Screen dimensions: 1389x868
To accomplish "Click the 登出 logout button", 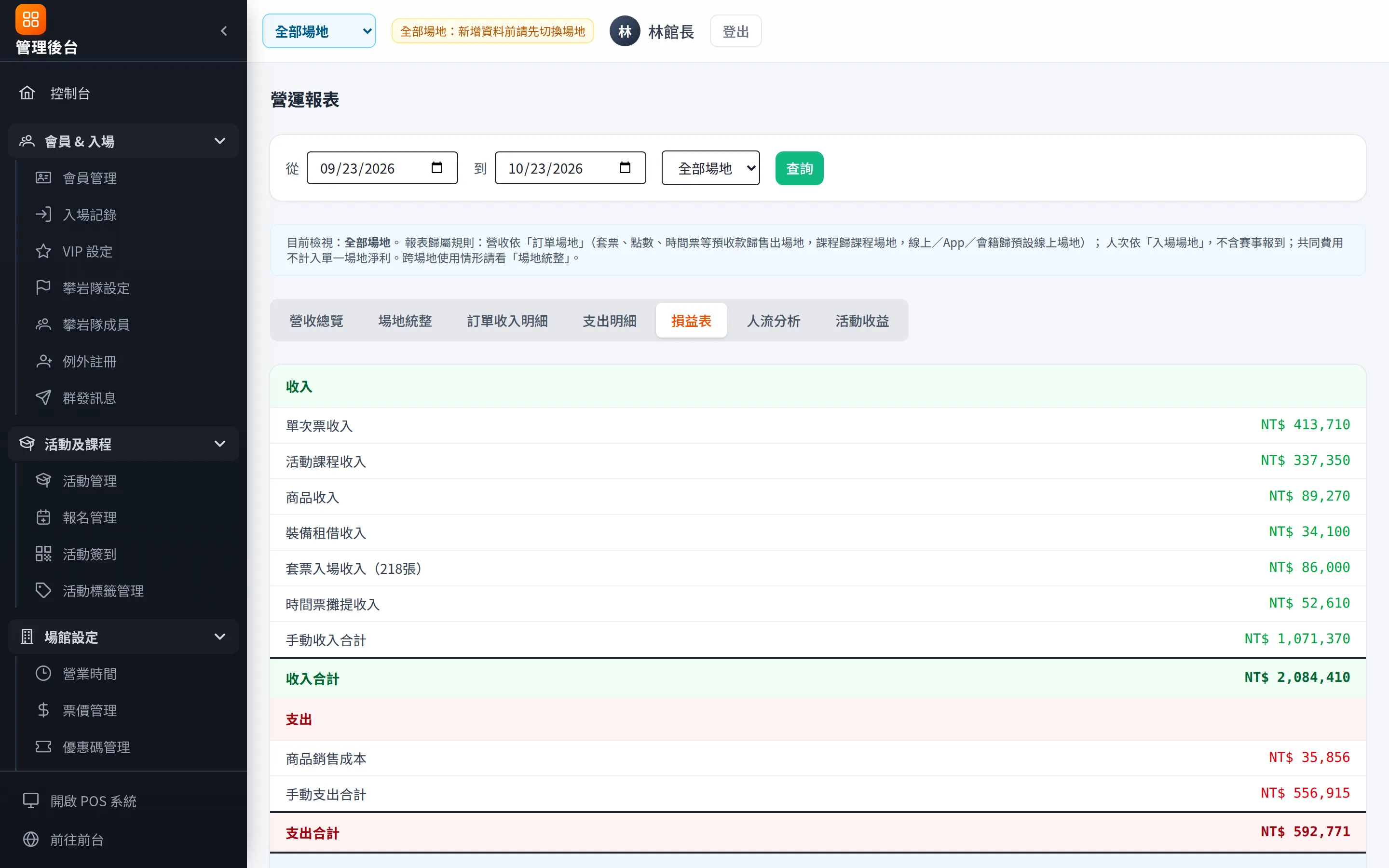I will [735, 31].
